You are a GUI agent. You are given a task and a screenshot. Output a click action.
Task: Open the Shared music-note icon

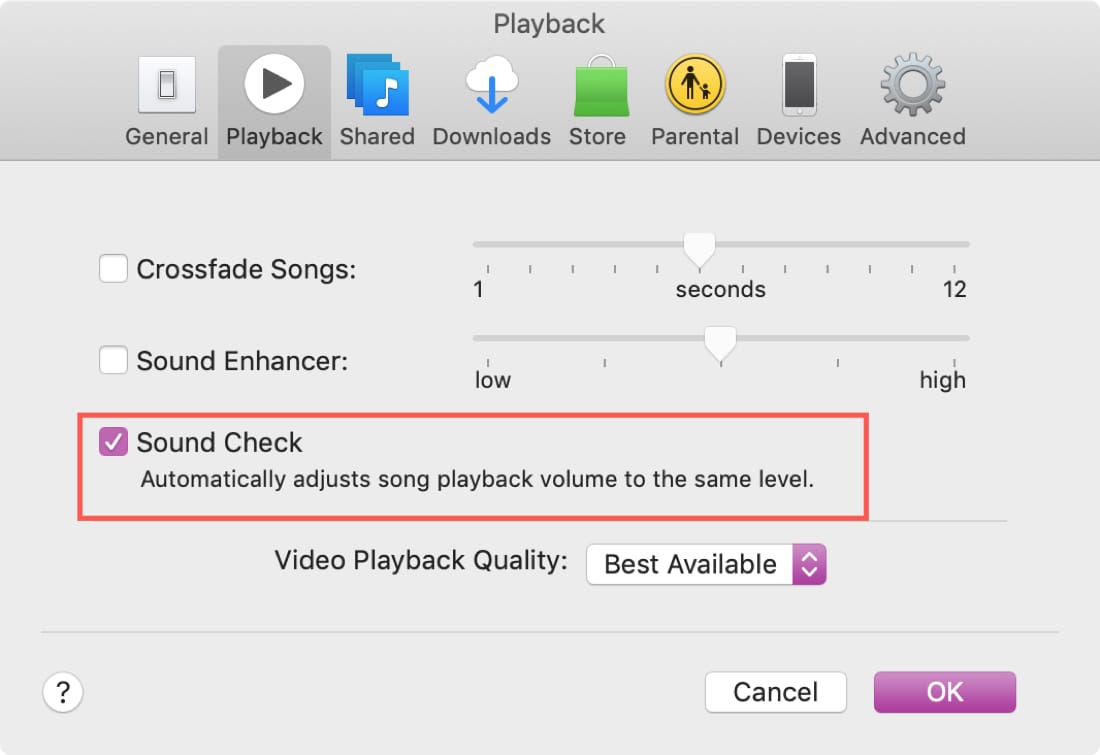pyautogui.click(x=377, y=85)
